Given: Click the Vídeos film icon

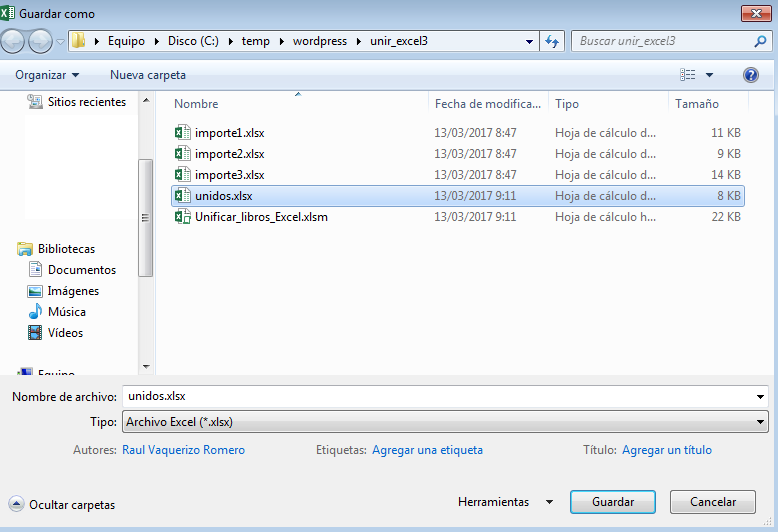Looking at the screenshot, I should point(35,332).
